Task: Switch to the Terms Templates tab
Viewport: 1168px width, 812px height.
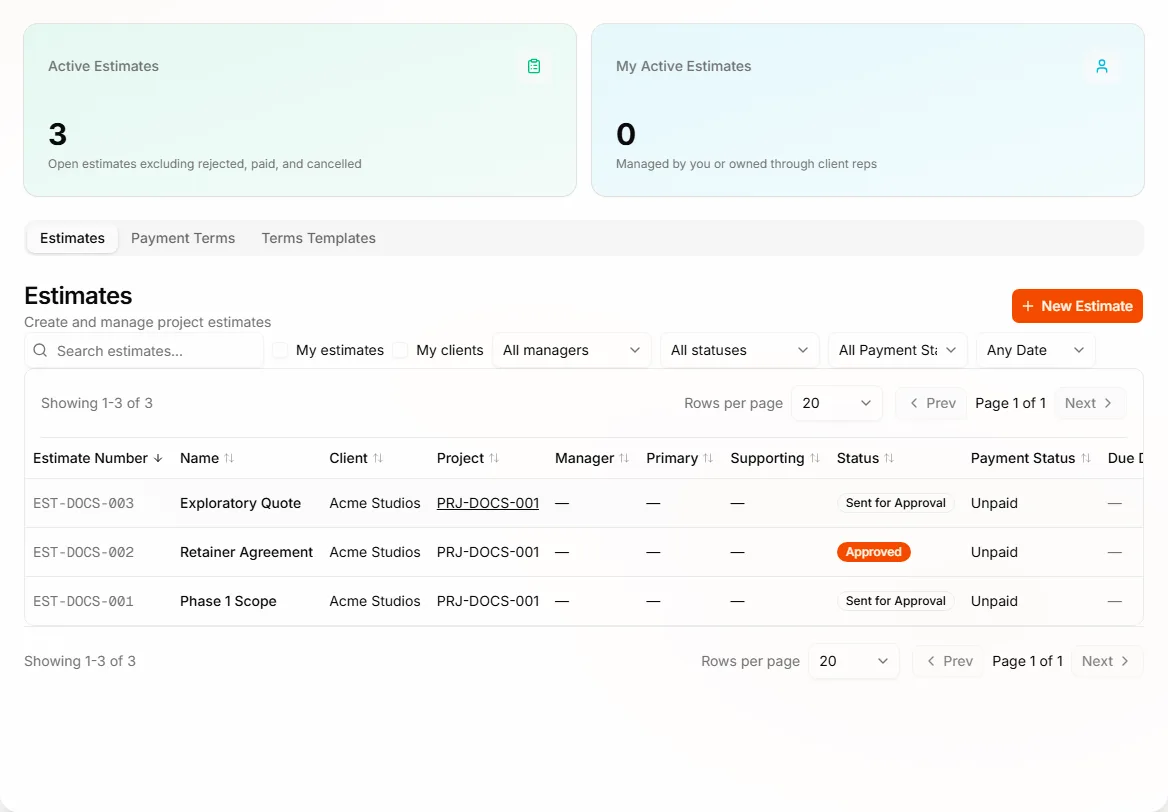Action: pos(319,238)
